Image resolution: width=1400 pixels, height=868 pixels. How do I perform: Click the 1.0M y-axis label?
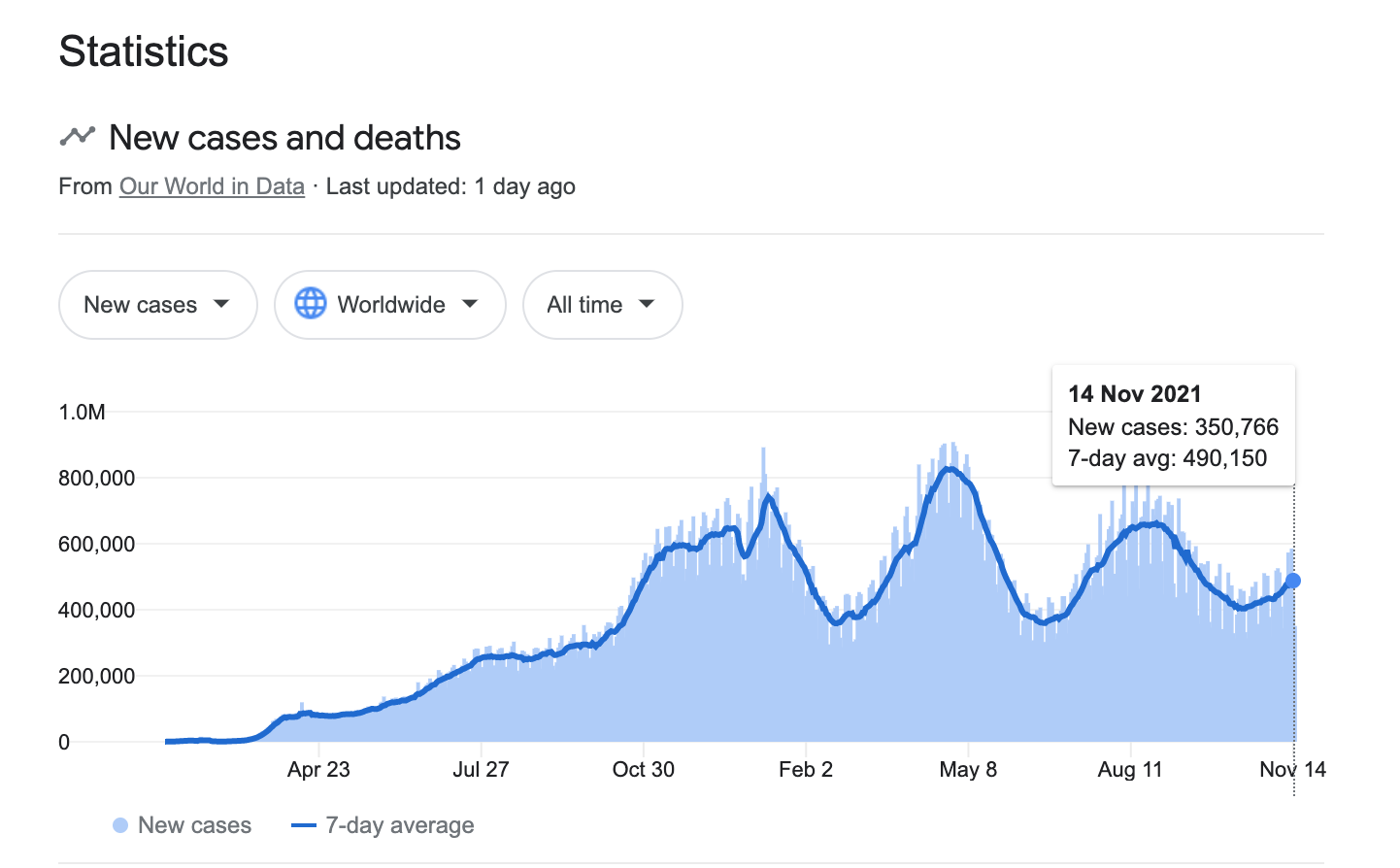(x=83, y=413)
